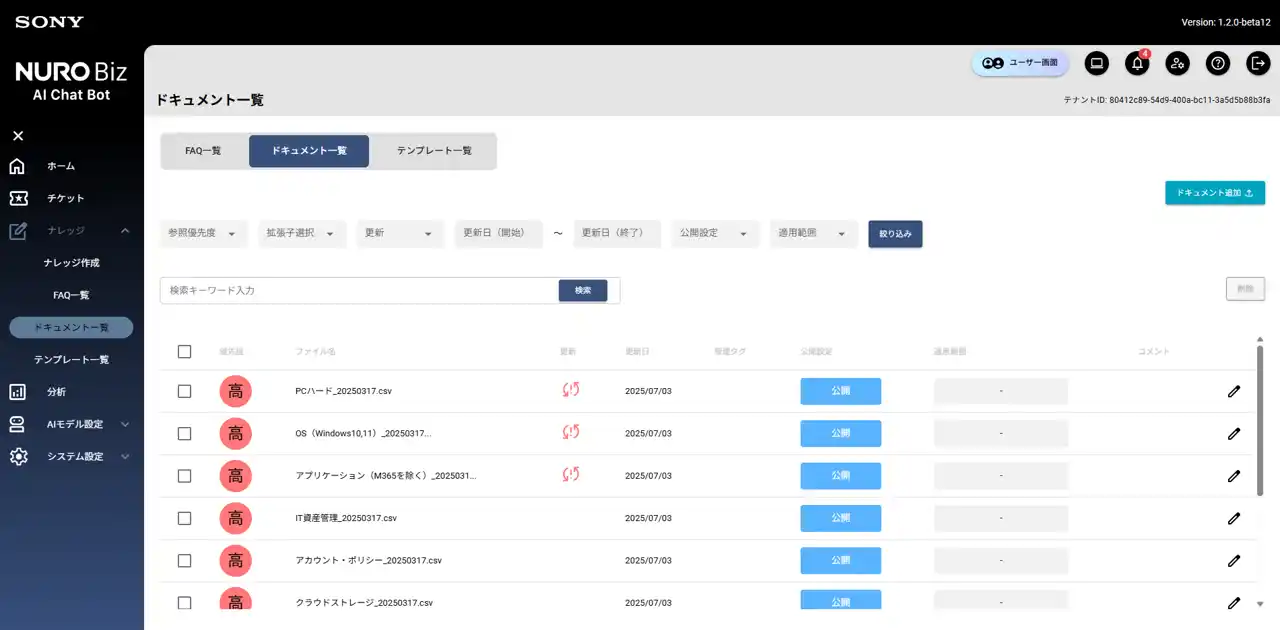Switch to the テンプレート一覧 tab

point(434,151)
